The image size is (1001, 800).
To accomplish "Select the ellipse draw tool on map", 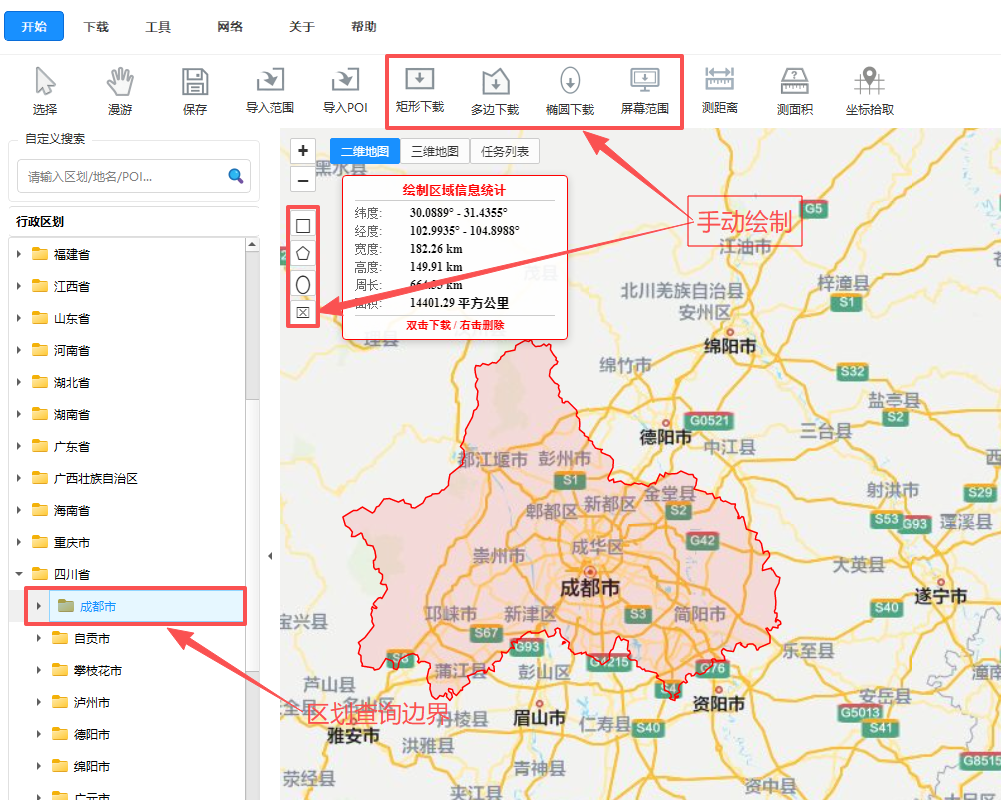I will pyautogui.click(x=303, y=284).
